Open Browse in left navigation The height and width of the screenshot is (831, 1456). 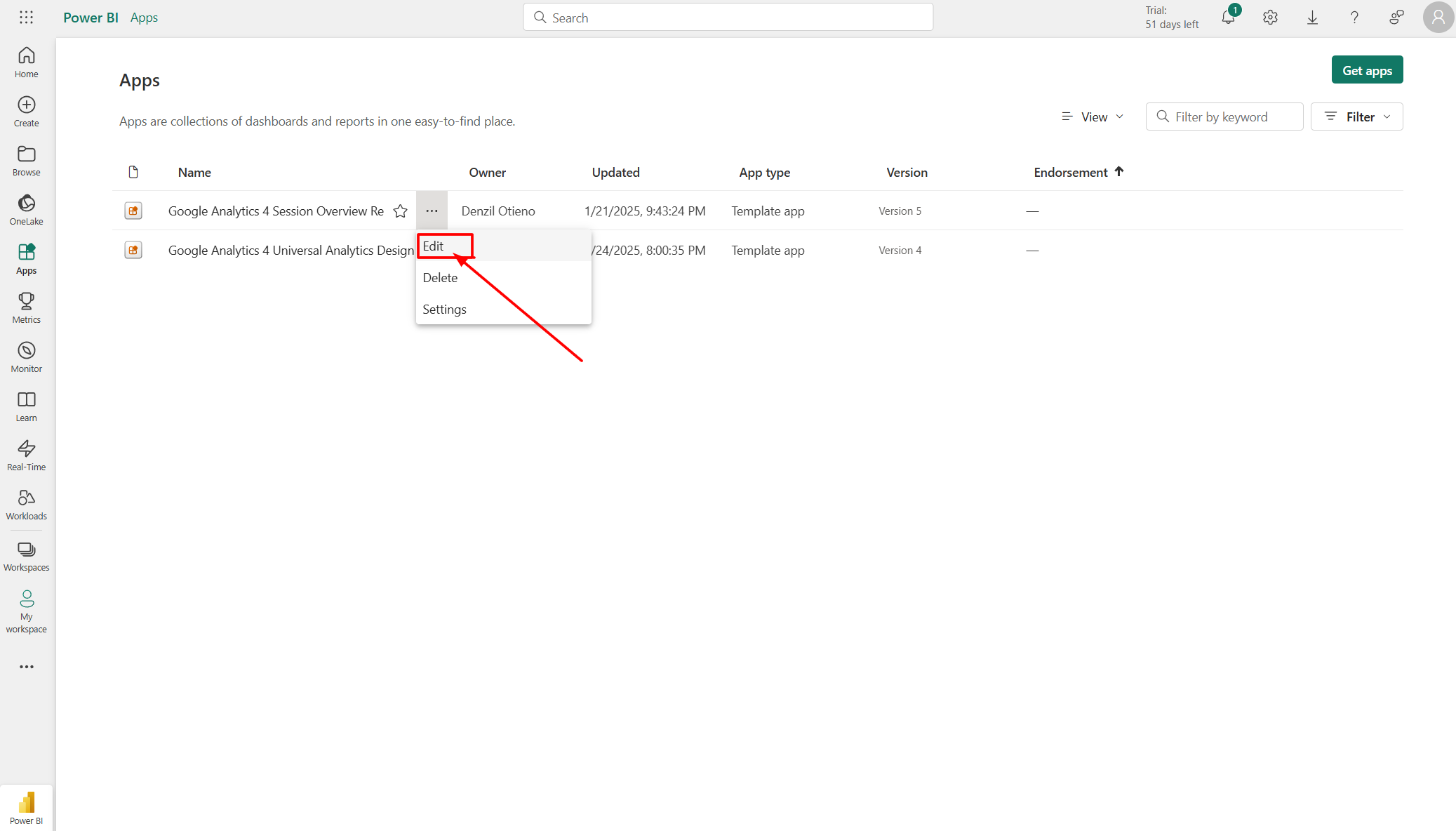[x=27, y=161]
